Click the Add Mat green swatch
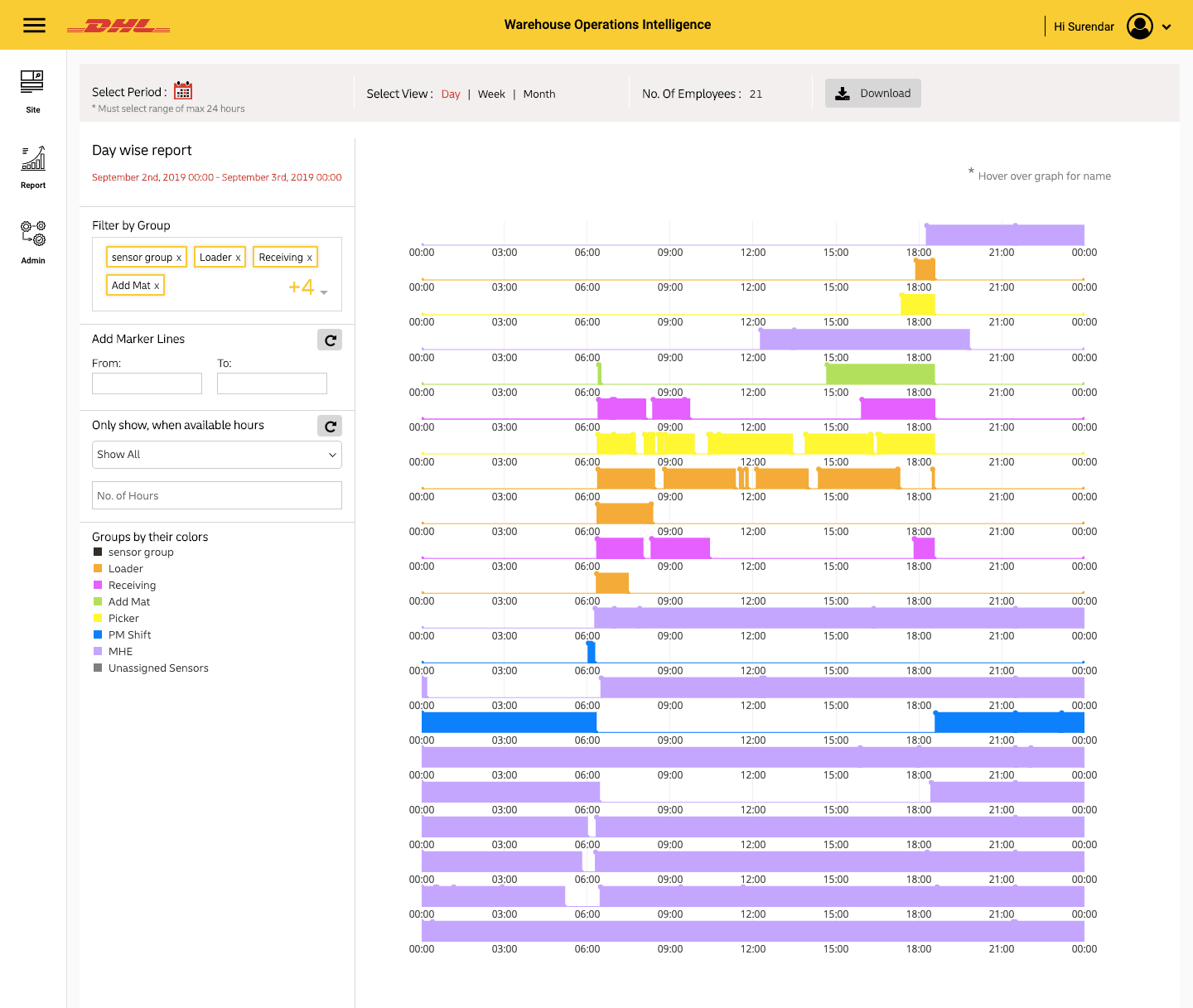This screenshot has height=1008, width=1193. [98, 601]
